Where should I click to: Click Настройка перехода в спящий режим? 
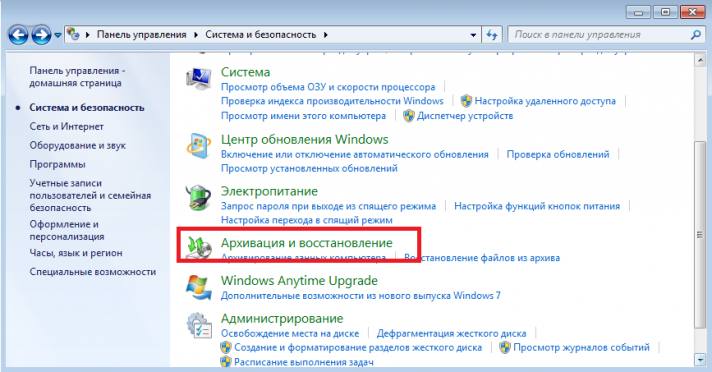tap(307, 220)
